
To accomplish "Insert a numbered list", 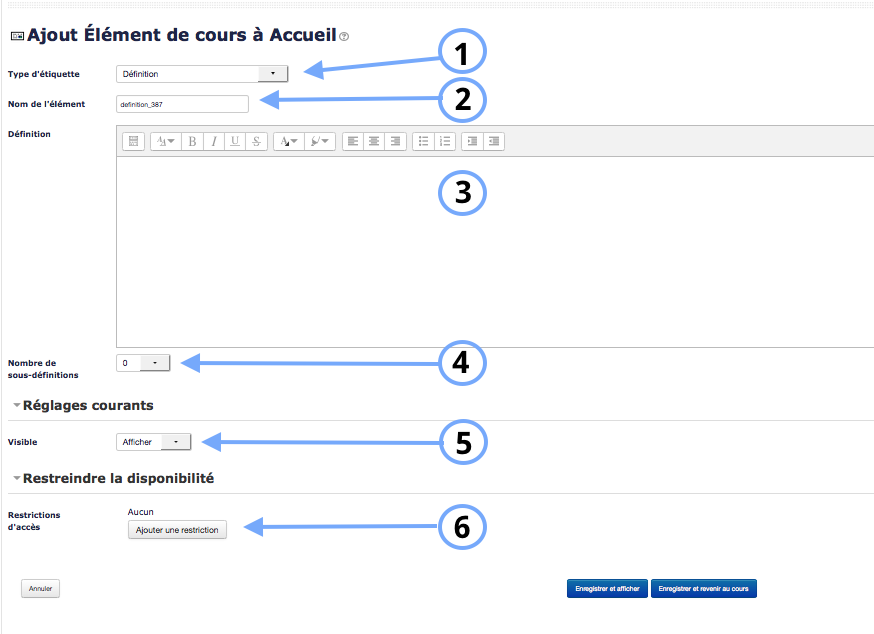I will pyautogui.click(x=446, y=142).
